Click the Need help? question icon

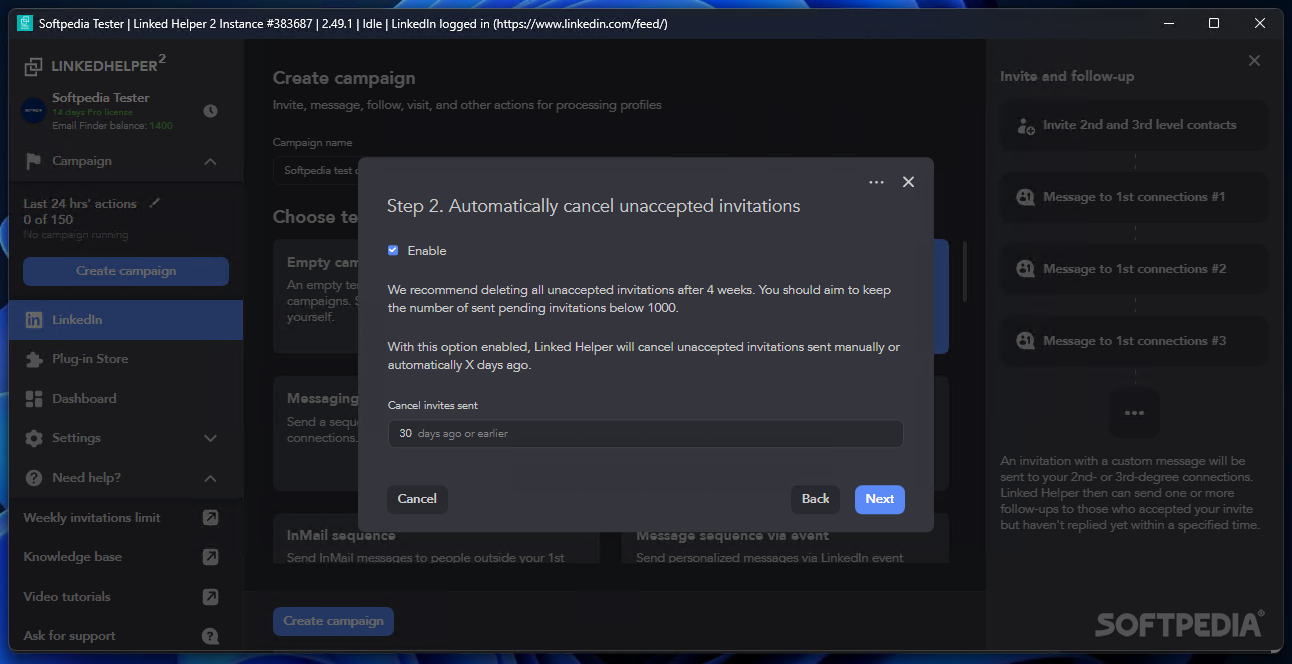[x=34, y=478]
